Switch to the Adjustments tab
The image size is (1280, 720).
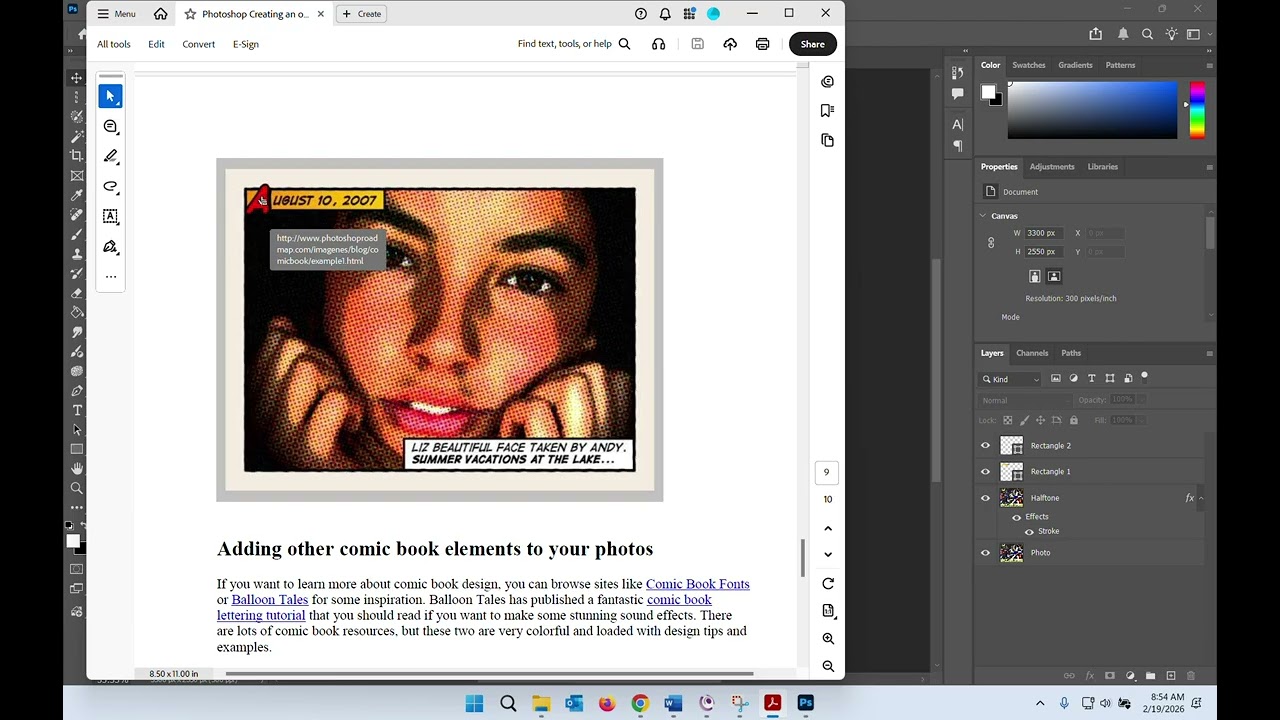point(1052,167)
